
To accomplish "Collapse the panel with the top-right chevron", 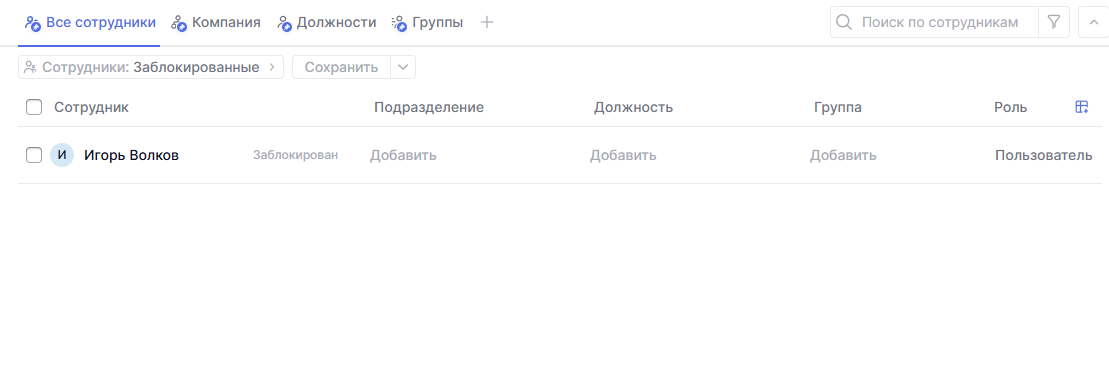I will coord(1093,22).
